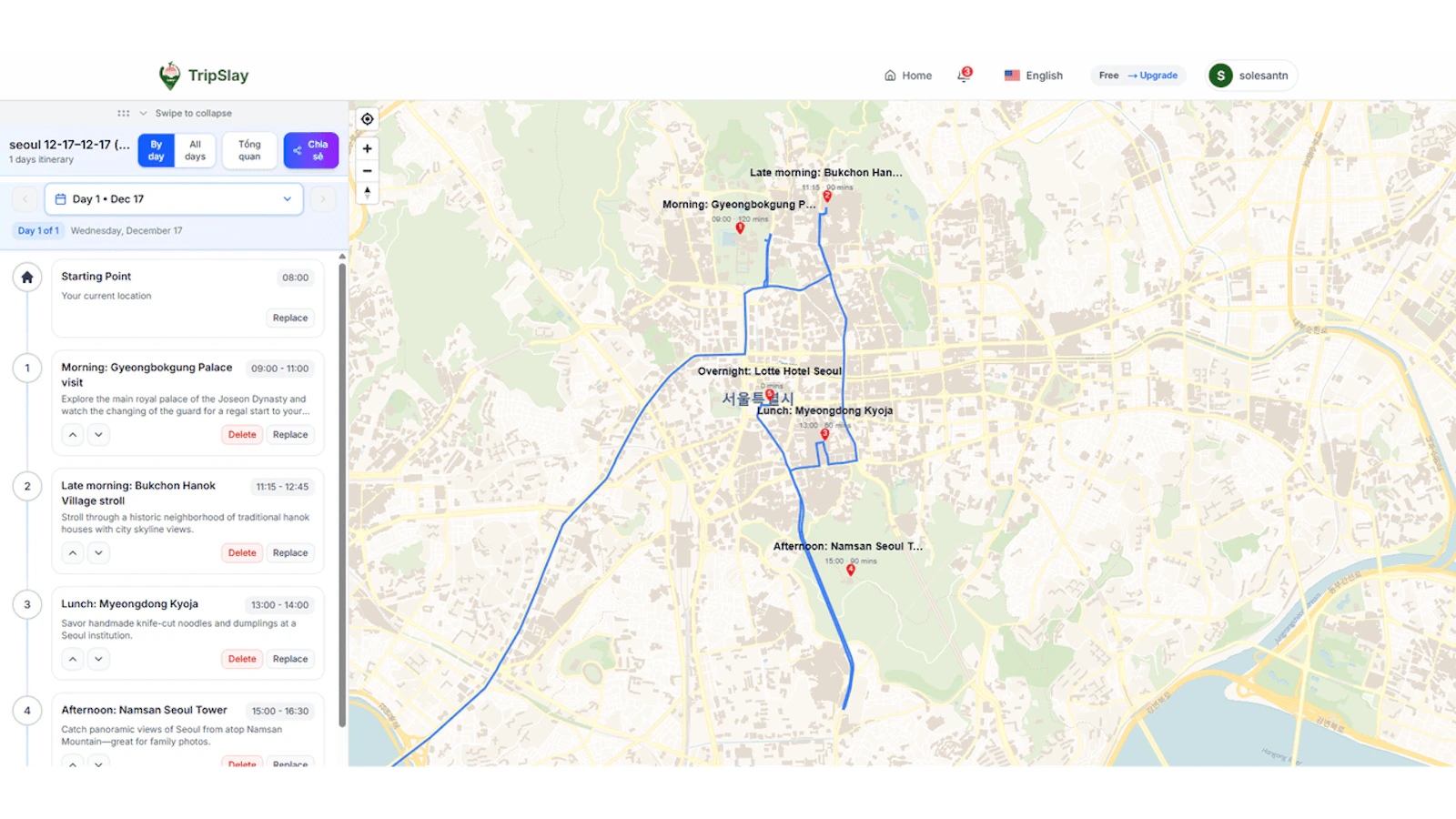Click the US flag language icon

coord(1012,76)
